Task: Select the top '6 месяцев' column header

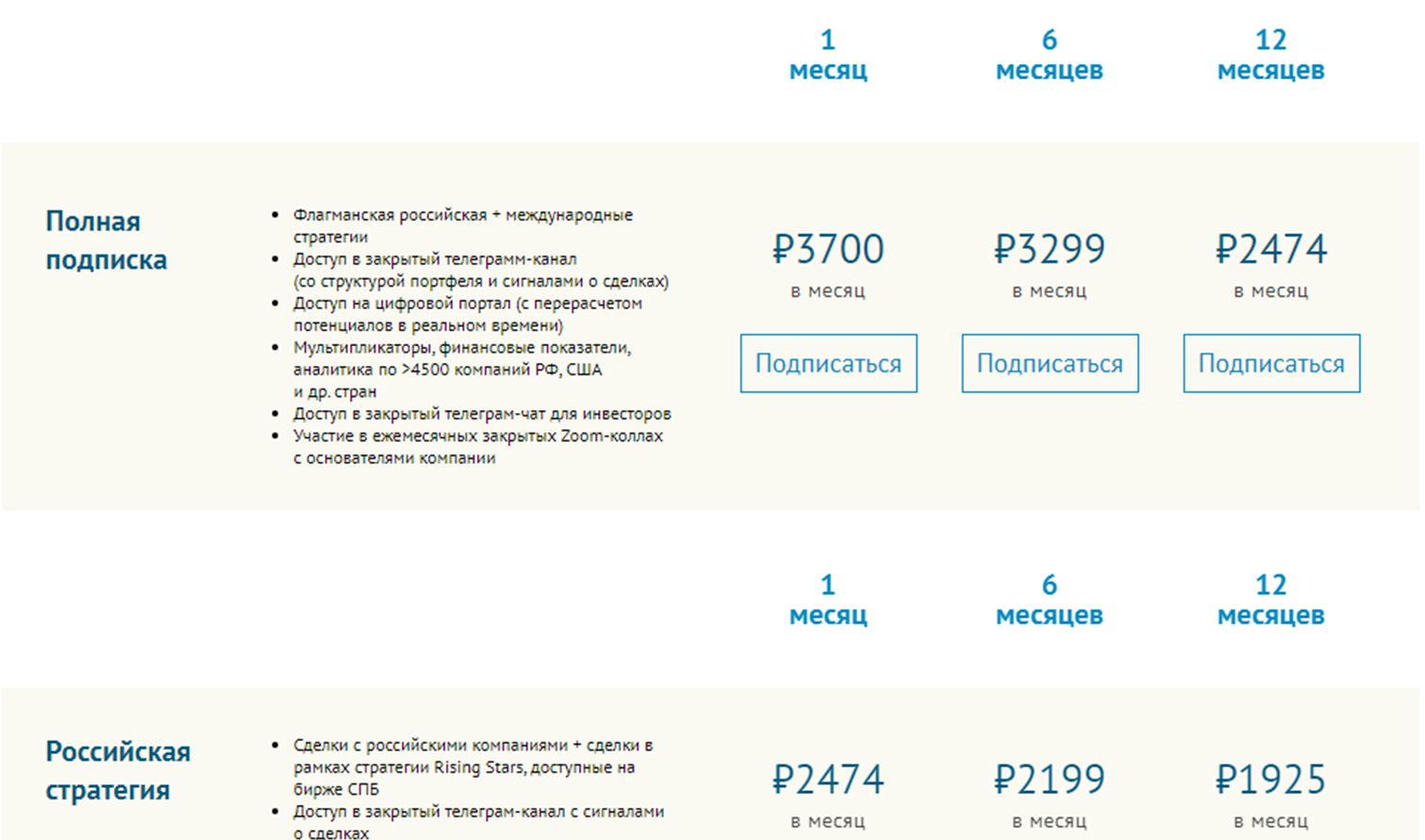Action: point(1049,55)
